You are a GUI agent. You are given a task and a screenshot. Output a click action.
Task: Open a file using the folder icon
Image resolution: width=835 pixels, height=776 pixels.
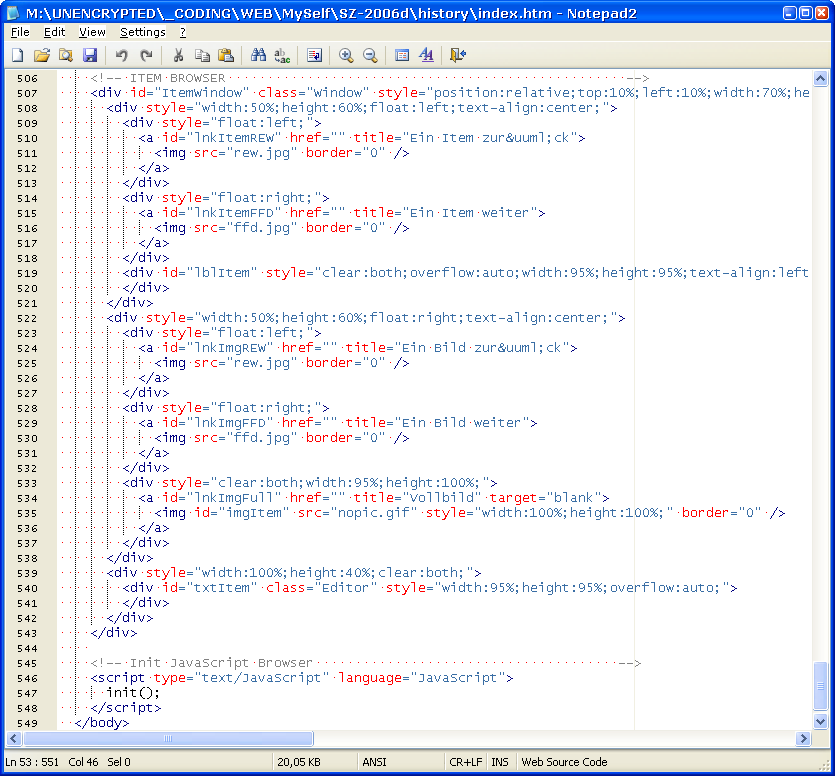tap(42, 55)
